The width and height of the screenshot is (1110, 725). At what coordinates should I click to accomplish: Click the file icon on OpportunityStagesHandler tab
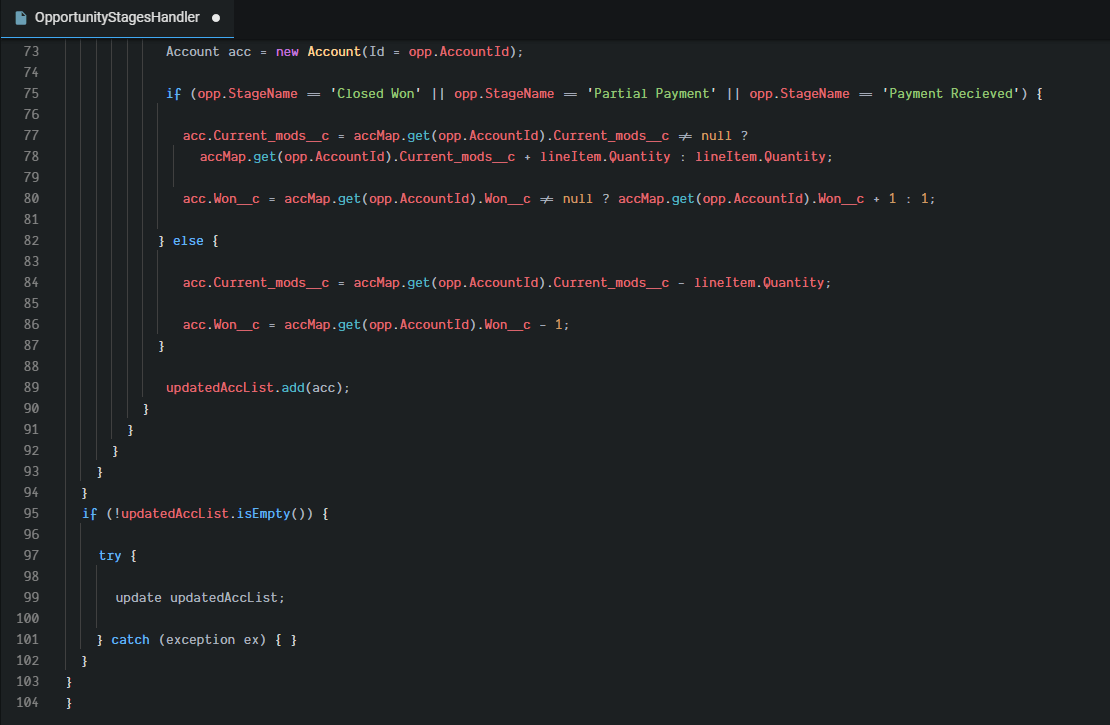[21, 18]
